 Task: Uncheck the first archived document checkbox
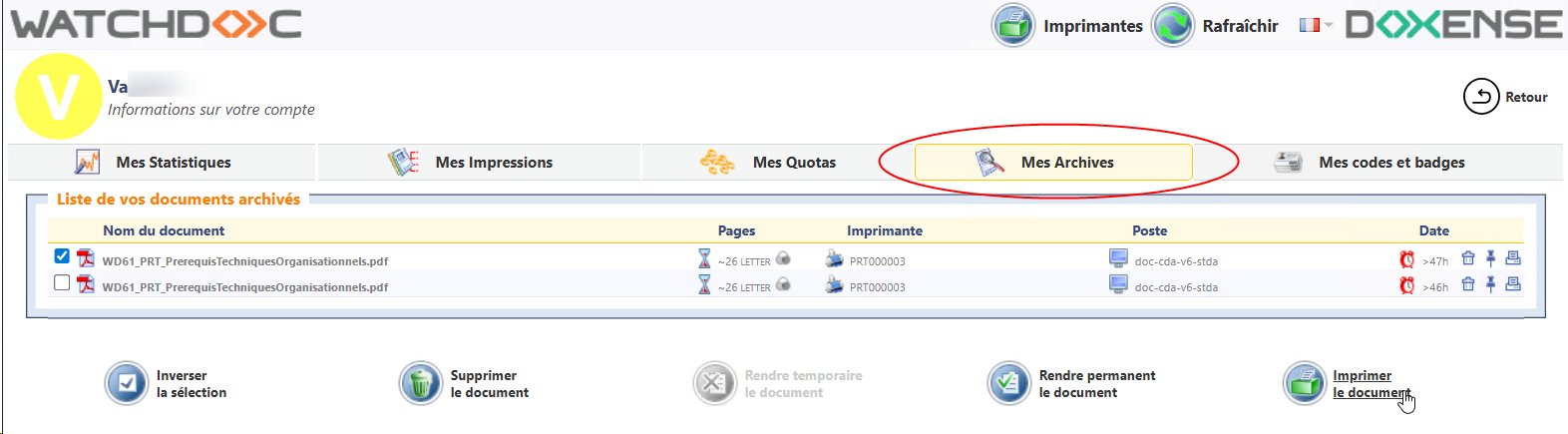[62, 256]
